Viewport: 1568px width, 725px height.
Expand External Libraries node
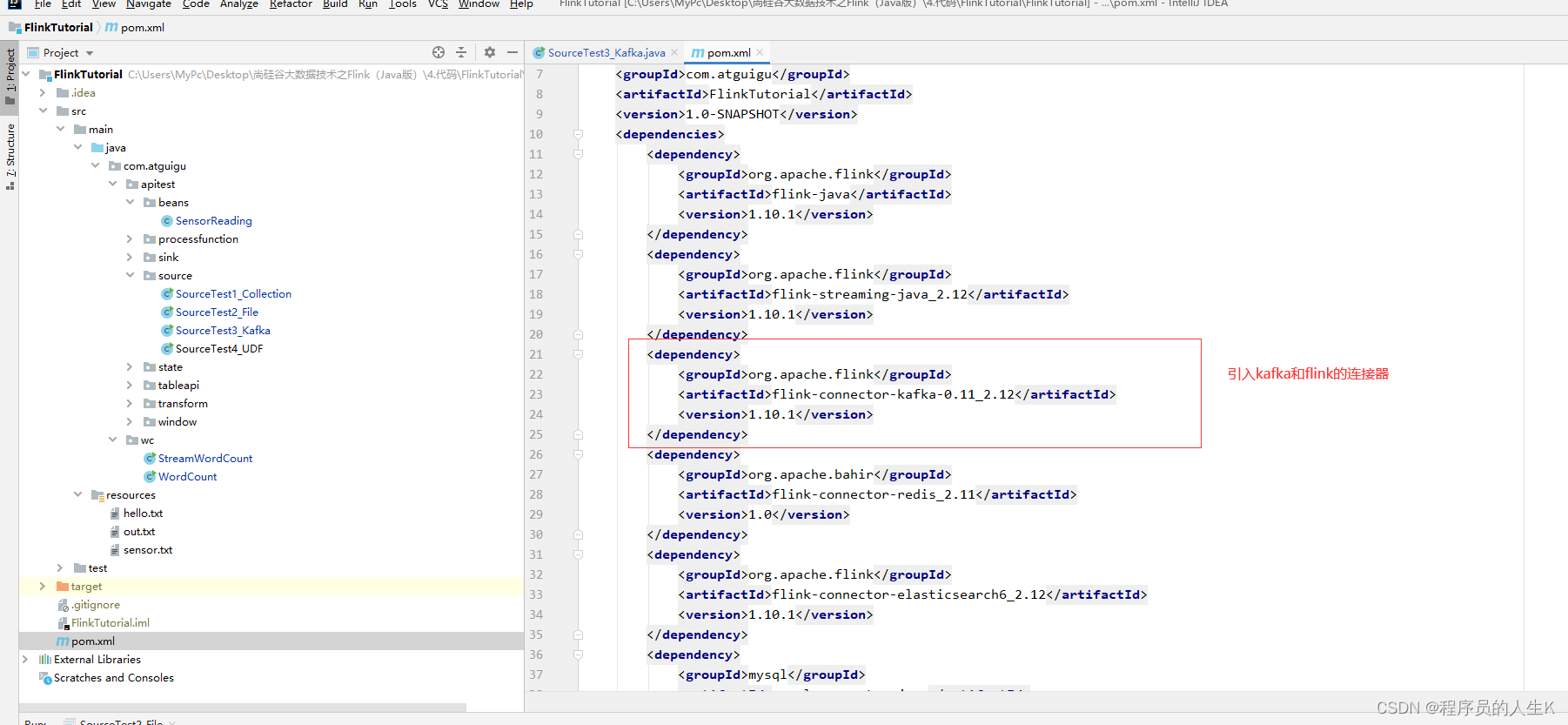coord(25,660)
